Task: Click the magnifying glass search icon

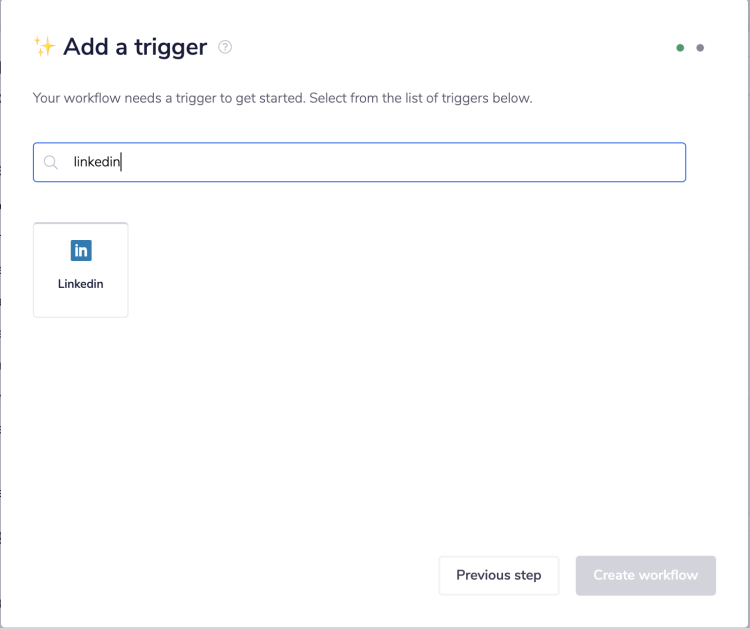Action: pyautogui.click(x=51, y=162)
